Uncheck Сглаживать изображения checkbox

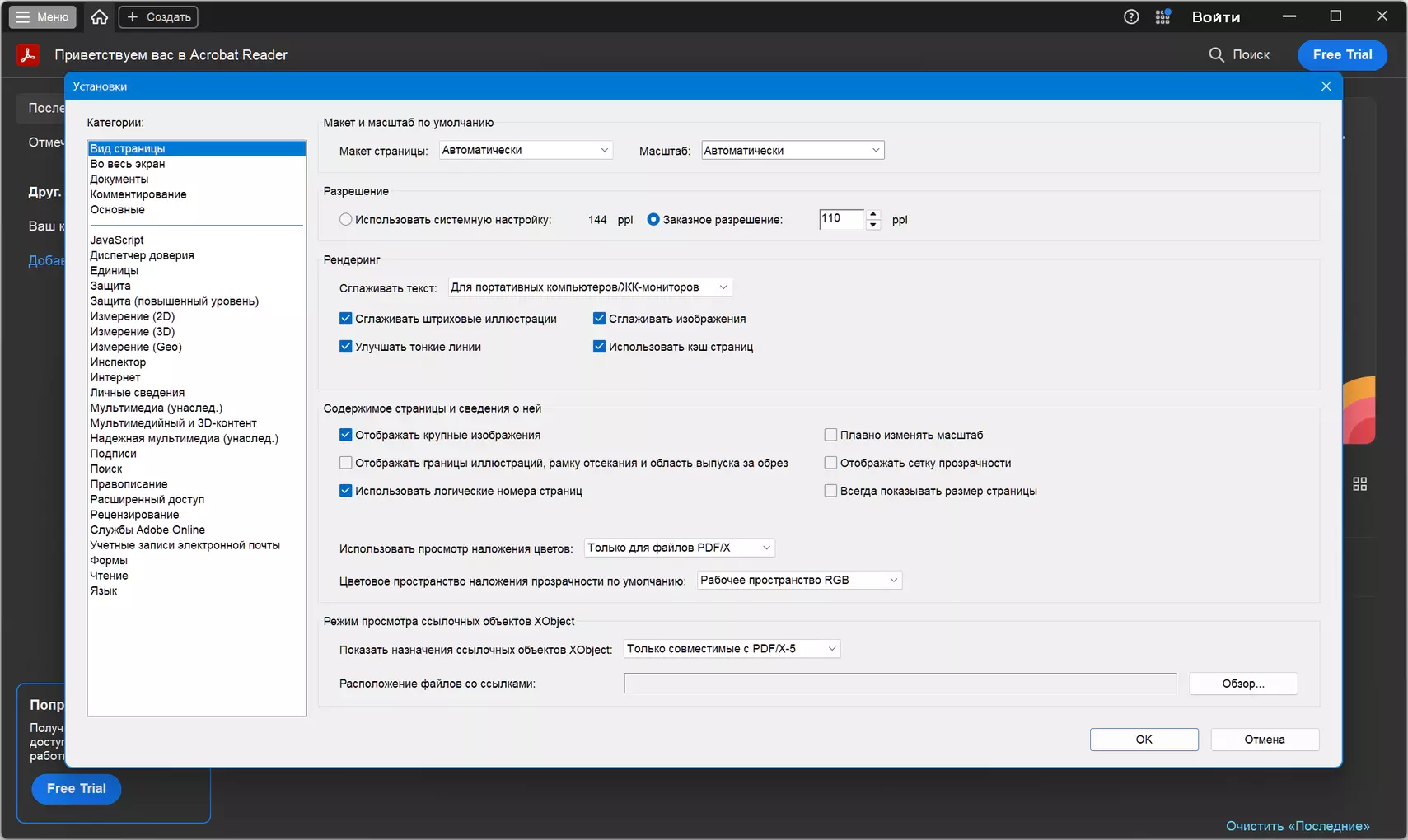(x=600, y=319)
